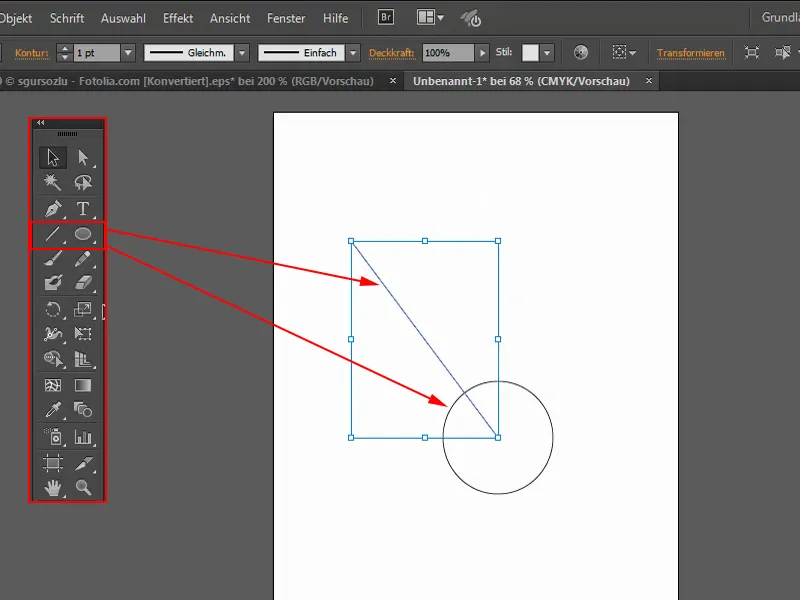Select the Magic Wand tool
This screenshot has height=600, width=800.
coord(53,182)
